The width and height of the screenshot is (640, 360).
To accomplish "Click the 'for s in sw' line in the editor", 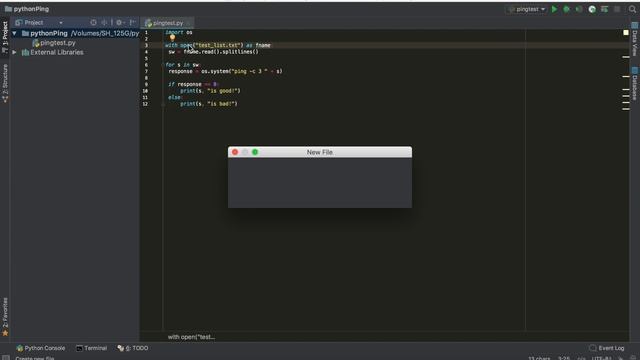I will click(x=183, y=65).
